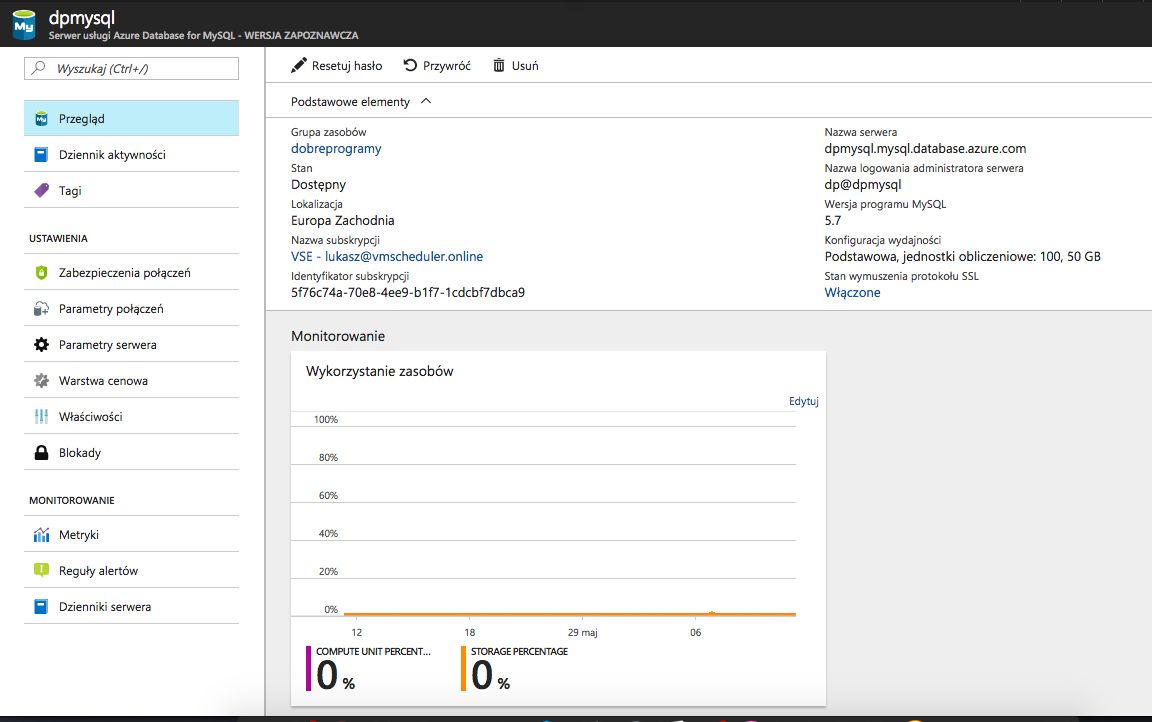The image size is (1152, 722).
Task: Click the Warstwa cenowa gear icon
Action: pyautogui.click(x=41, y=381)
